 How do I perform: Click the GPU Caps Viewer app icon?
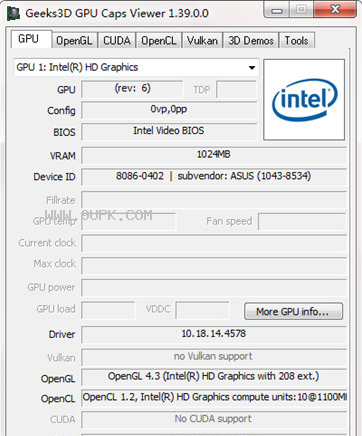pyautogui.click(x=13, y=13)
